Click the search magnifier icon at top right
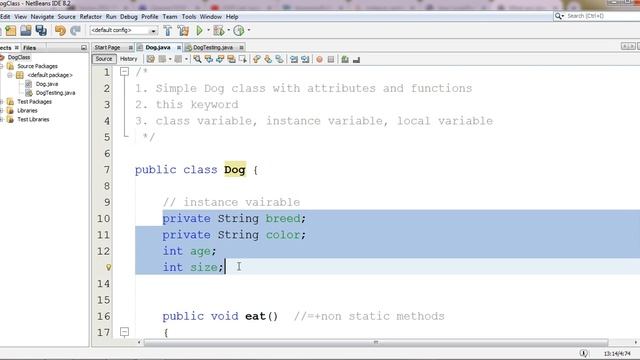The height and width of the screenshot is (360, 640). (x=558, y=16)
